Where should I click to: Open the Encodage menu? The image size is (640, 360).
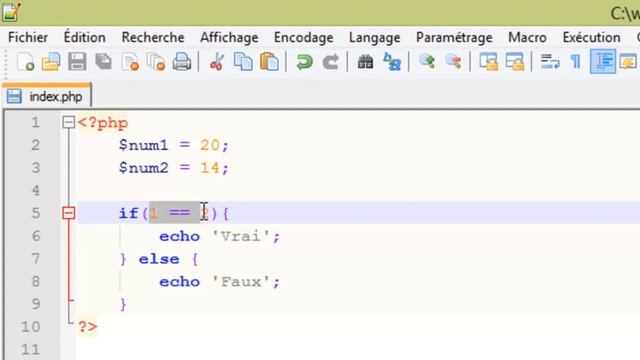coord(303,38)
